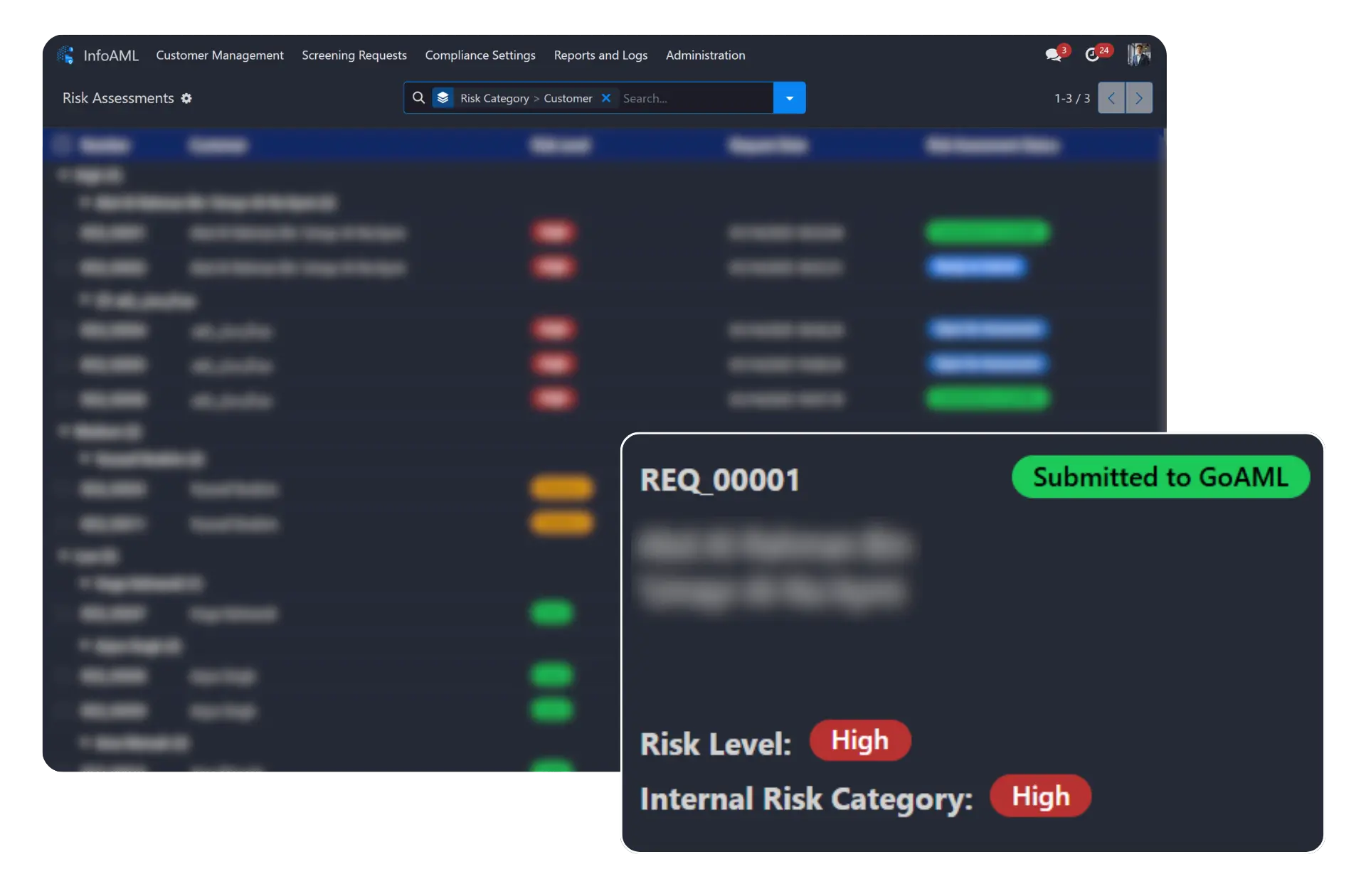The width and height of the screenshot is (1366, 896).
Task: Click the Submitted to GoAML status badge
Action: [1160, 477]
